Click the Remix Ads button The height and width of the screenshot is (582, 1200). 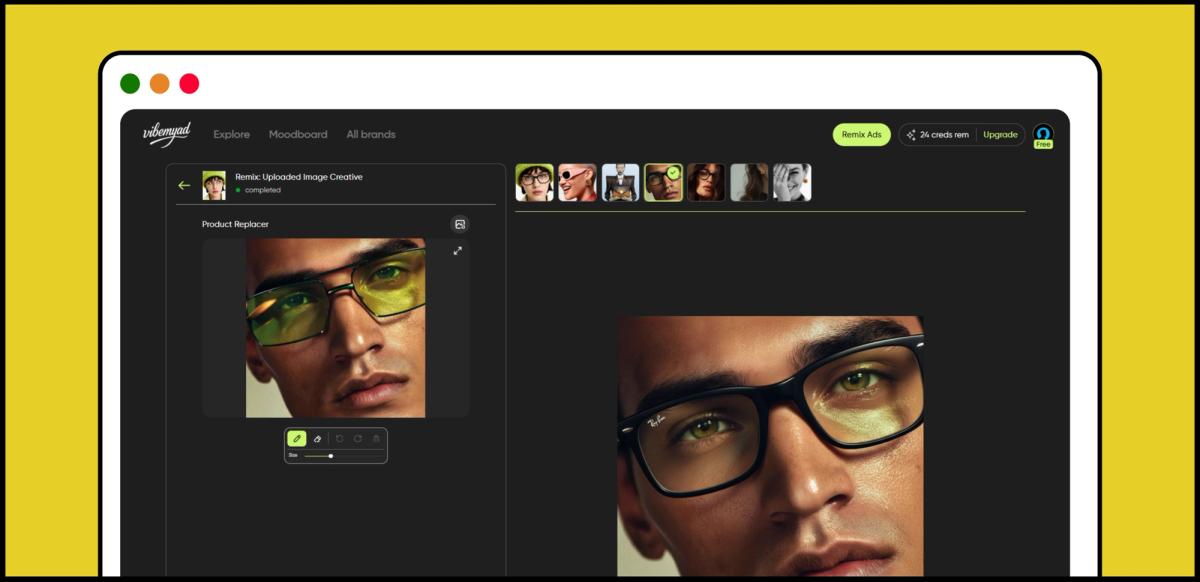pyautogui.click(x=861, y=134)
